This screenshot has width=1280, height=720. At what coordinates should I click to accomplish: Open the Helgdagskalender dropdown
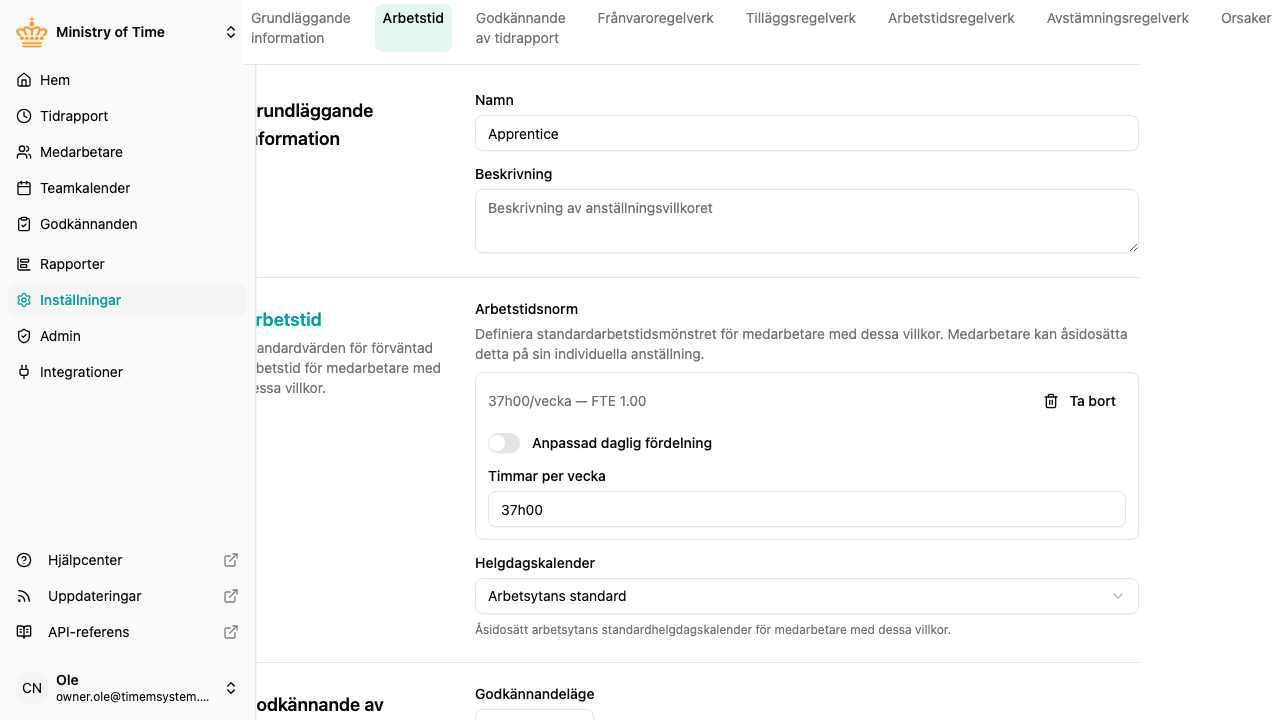tap(807, 596)
